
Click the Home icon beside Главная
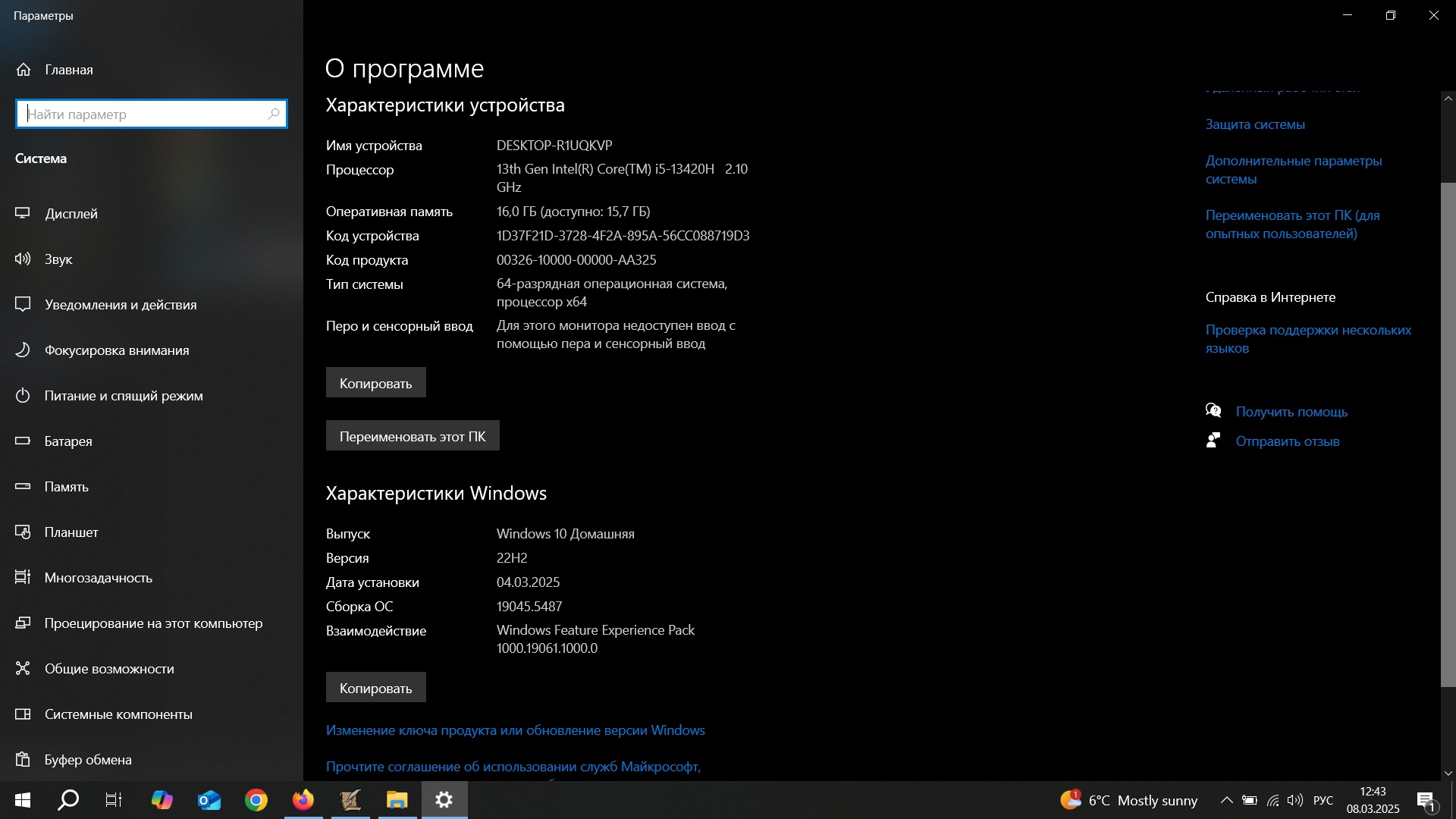pyautogui.click(x=24, y=70)
